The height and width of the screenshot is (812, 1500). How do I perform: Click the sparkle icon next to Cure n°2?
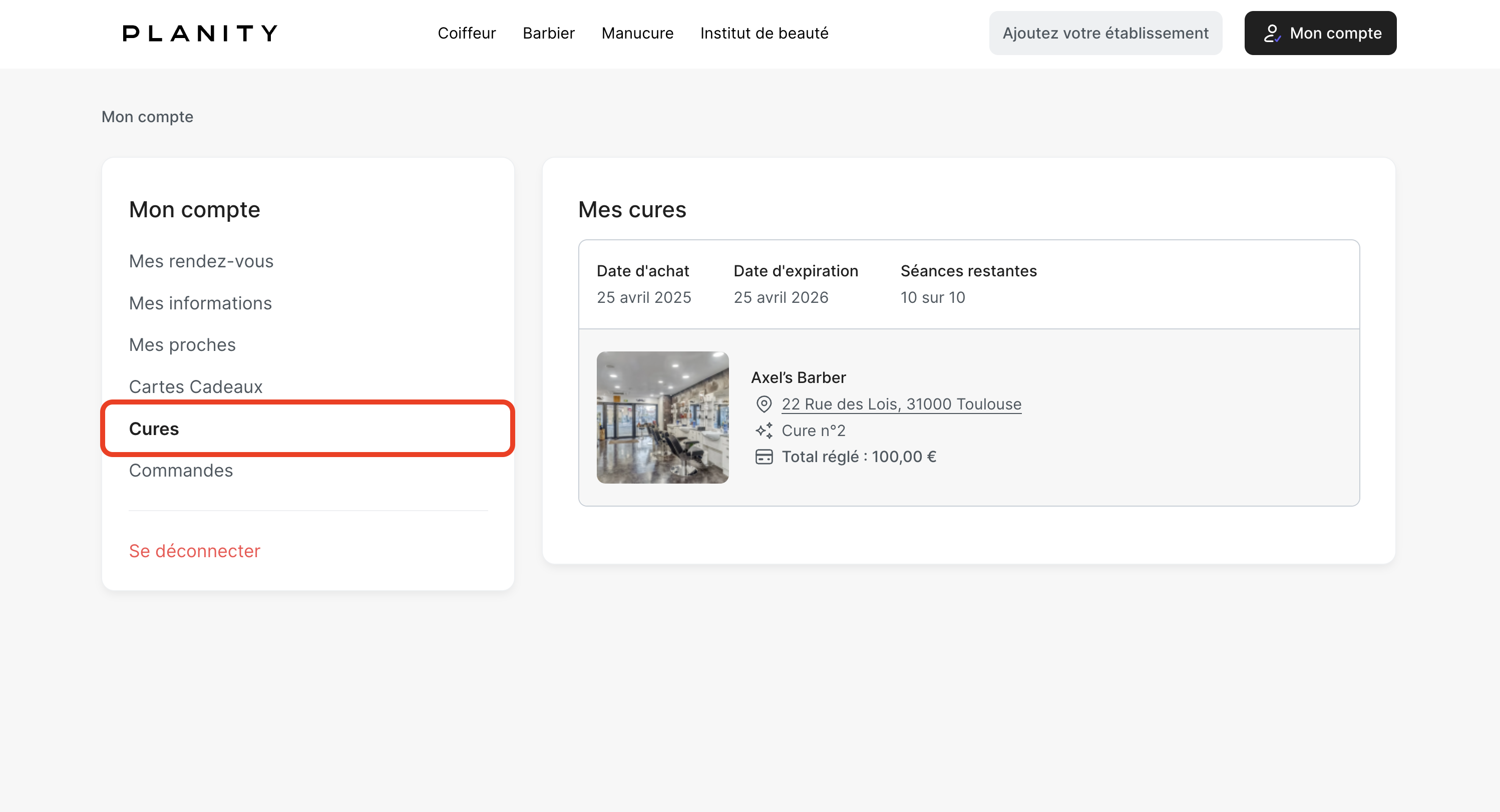(x=764, y=430)
